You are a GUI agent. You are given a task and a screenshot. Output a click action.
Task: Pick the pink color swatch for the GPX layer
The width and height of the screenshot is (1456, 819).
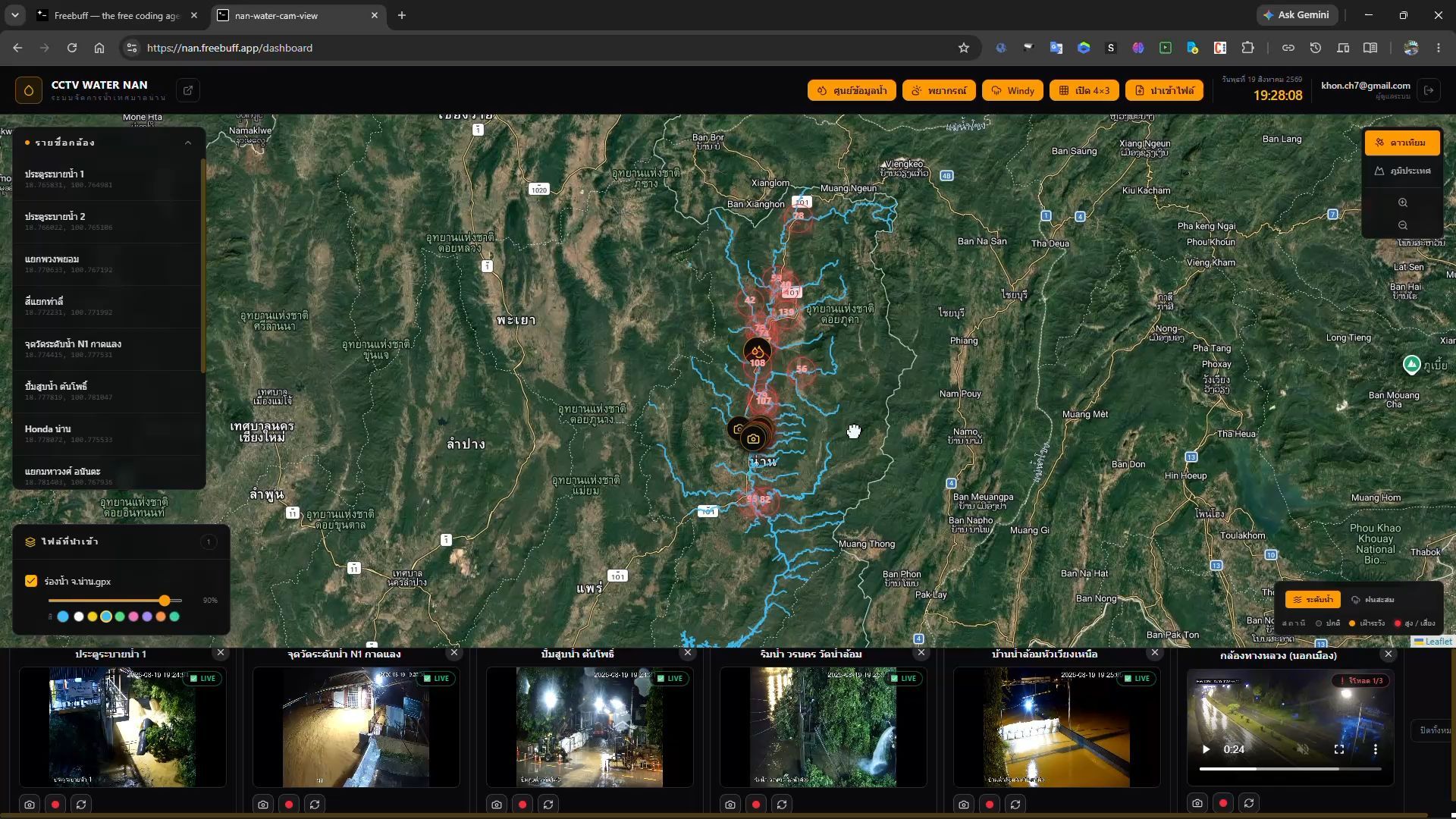pos(133,617)
